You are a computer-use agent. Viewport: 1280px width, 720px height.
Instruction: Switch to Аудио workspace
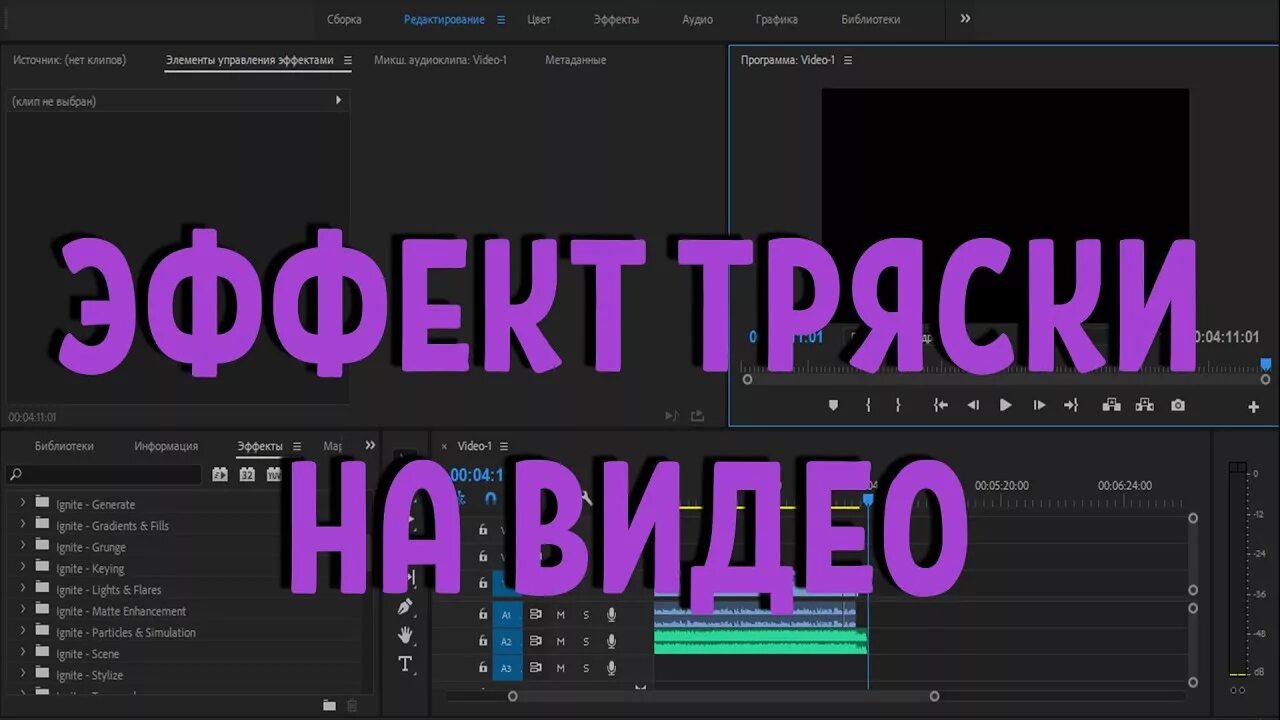(x=698, y=19)
